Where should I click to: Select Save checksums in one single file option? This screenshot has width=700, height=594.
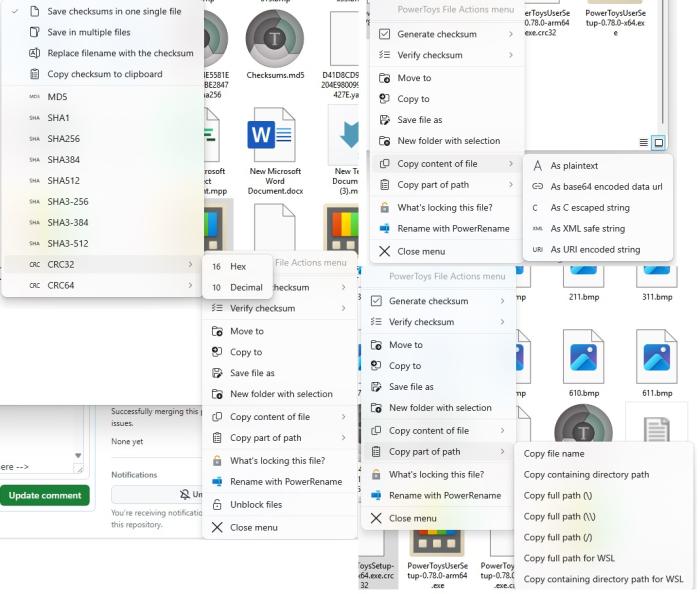coord(103,12)
